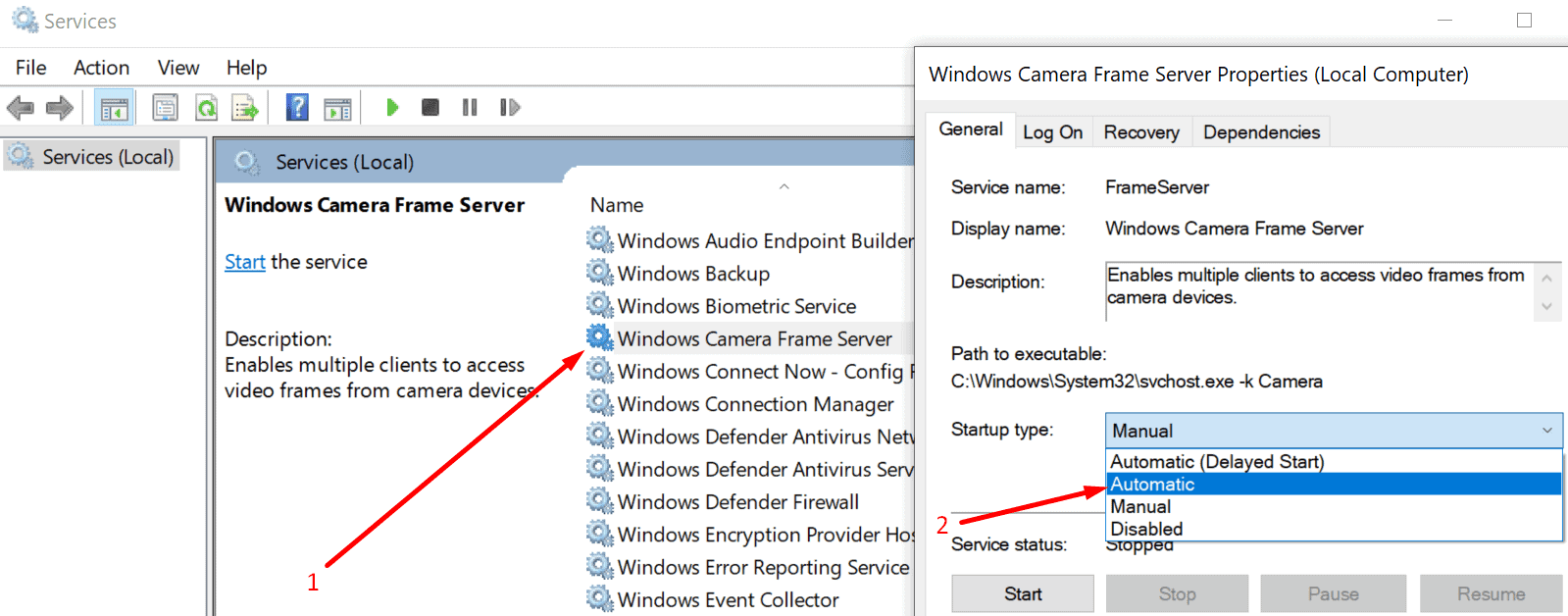Switch to the Recovery tab
1568x616 pixels.
pyautogui.click(x=1141, y=132)
